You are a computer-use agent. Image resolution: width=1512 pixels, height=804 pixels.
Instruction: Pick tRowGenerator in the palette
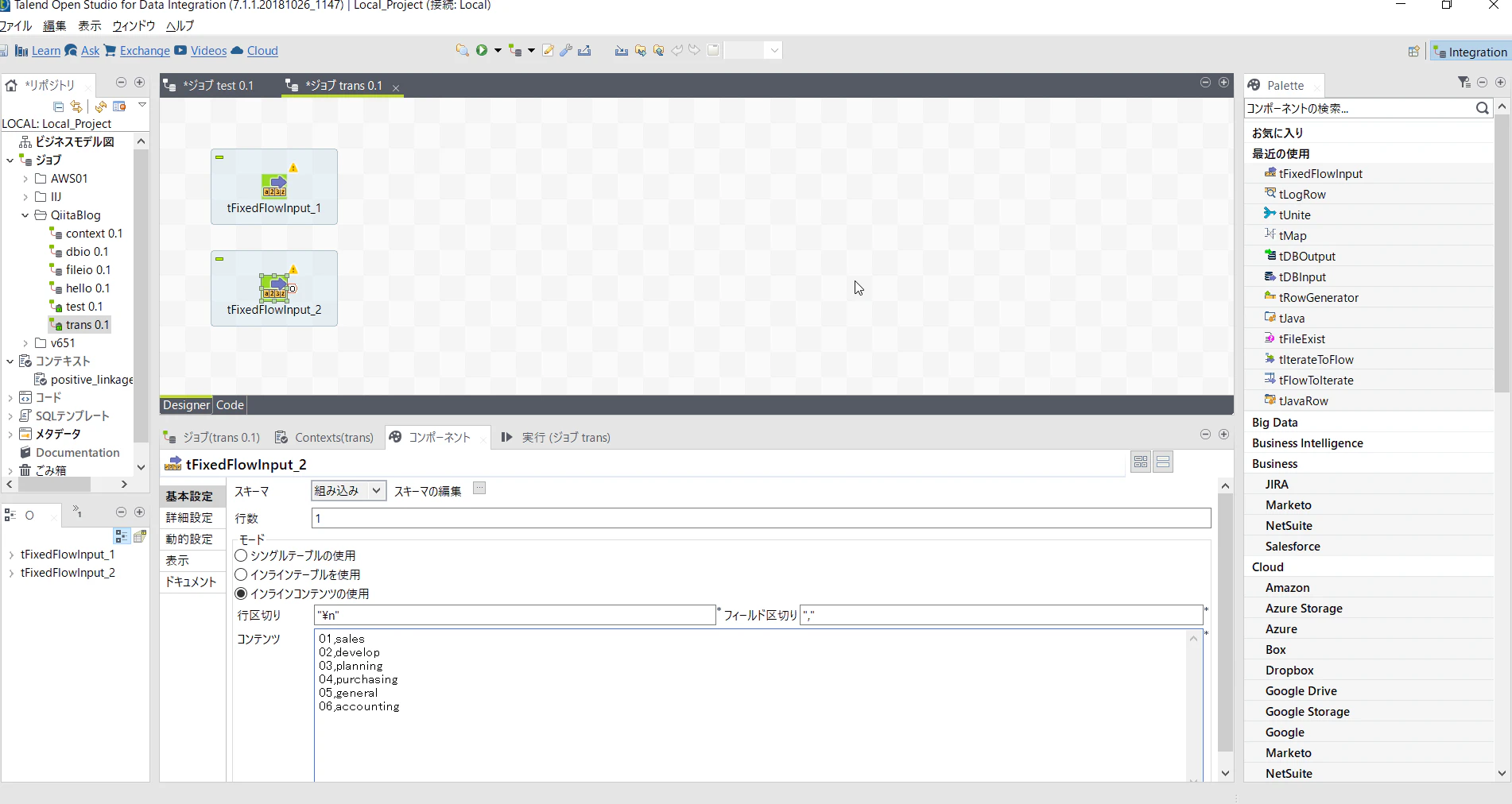point(1319,297)
